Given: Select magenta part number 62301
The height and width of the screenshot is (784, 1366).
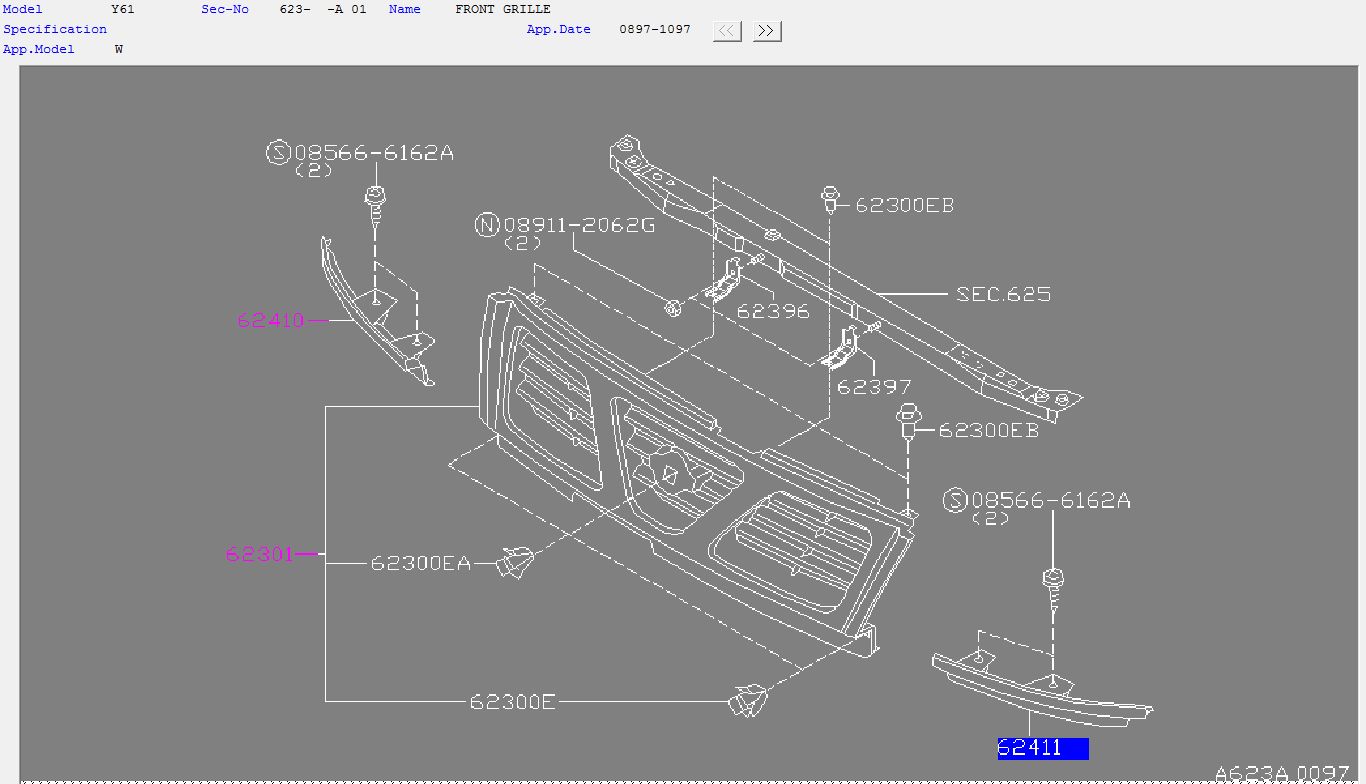Looking at the screenshot, I should click(260, 553).
